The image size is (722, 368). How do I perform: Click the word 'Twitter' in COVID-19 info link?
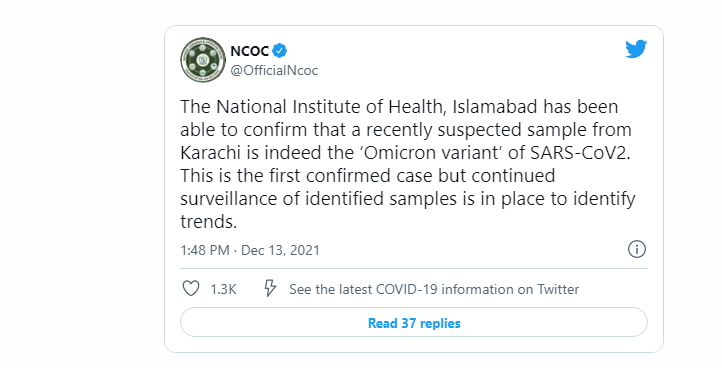click(558, 289)
